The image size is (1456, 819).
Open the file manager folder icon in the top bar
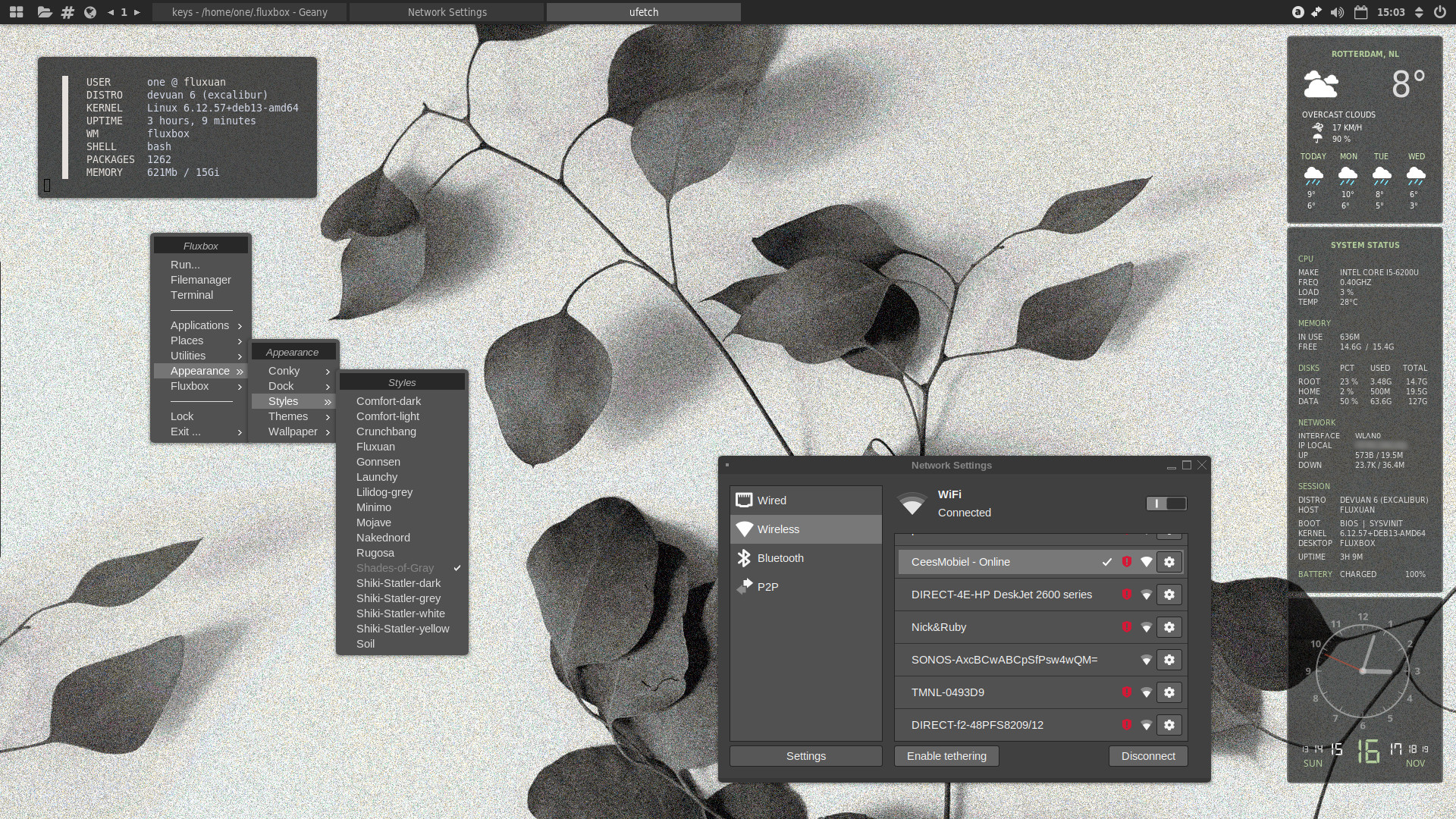coord(44,12)
